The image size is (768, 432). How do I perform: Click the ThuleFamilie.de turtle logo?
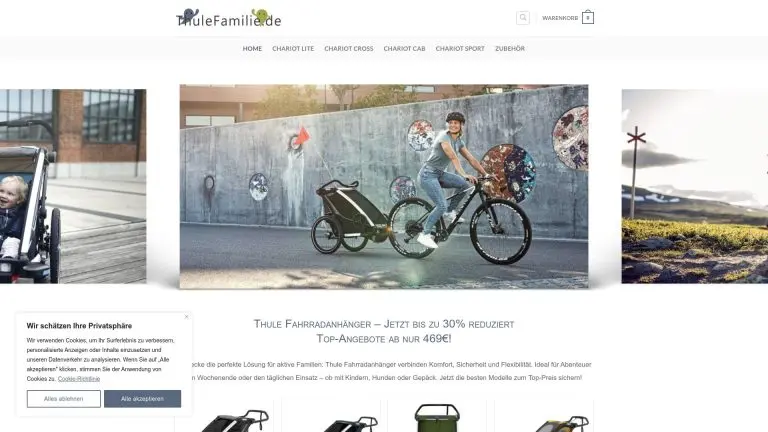(228, 18)
